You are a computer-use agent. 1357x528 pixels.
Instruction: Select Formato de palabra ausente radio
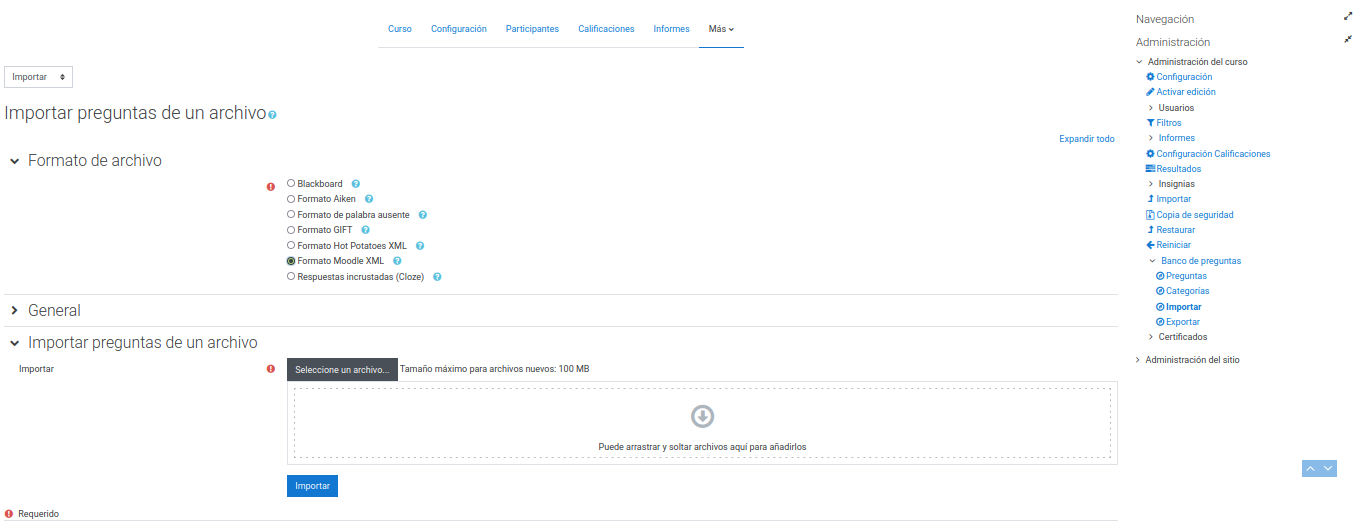tap(291, 214)
